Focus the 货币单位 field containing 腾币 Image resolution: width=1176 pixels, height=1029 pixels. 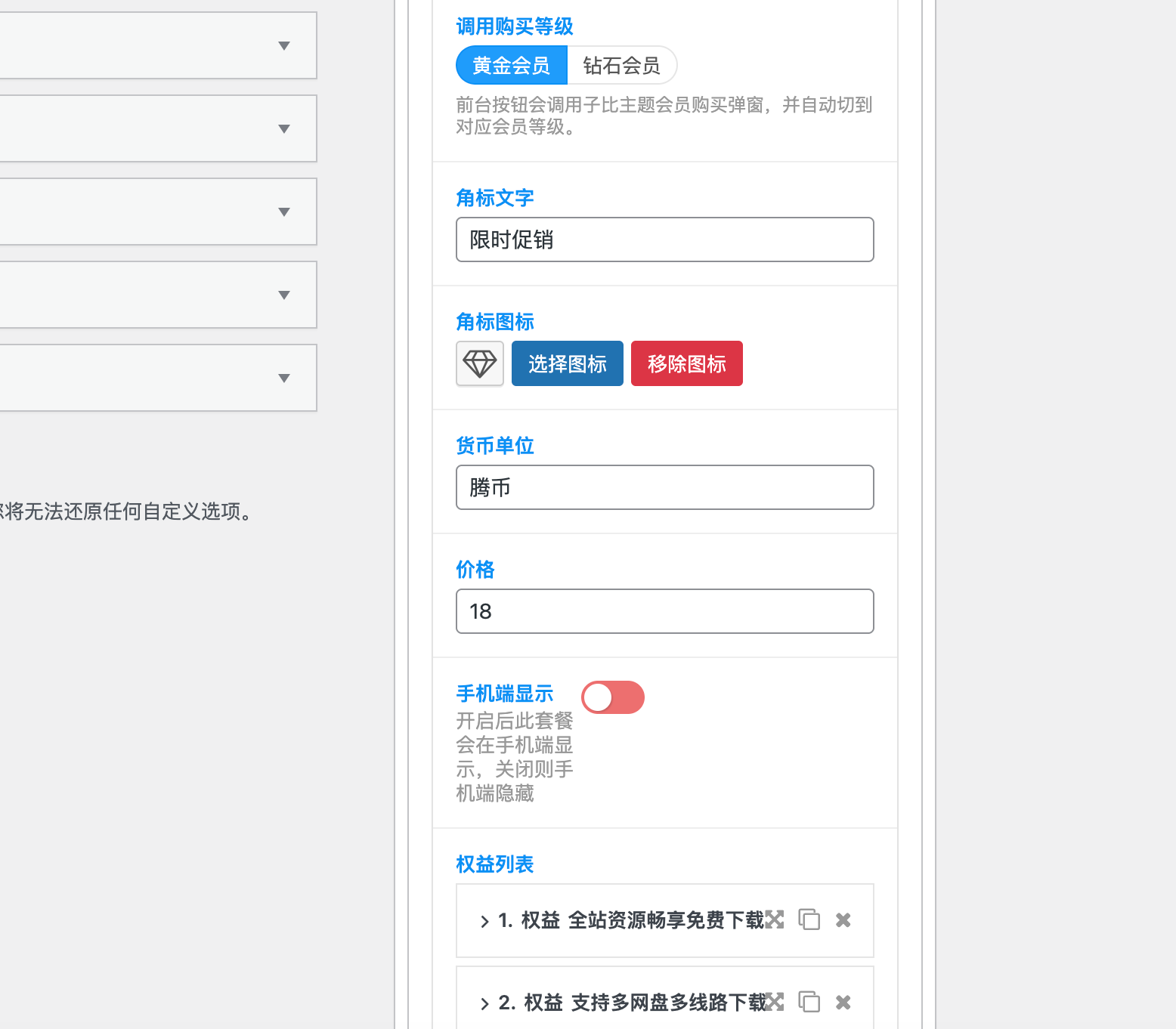point(665,487)
